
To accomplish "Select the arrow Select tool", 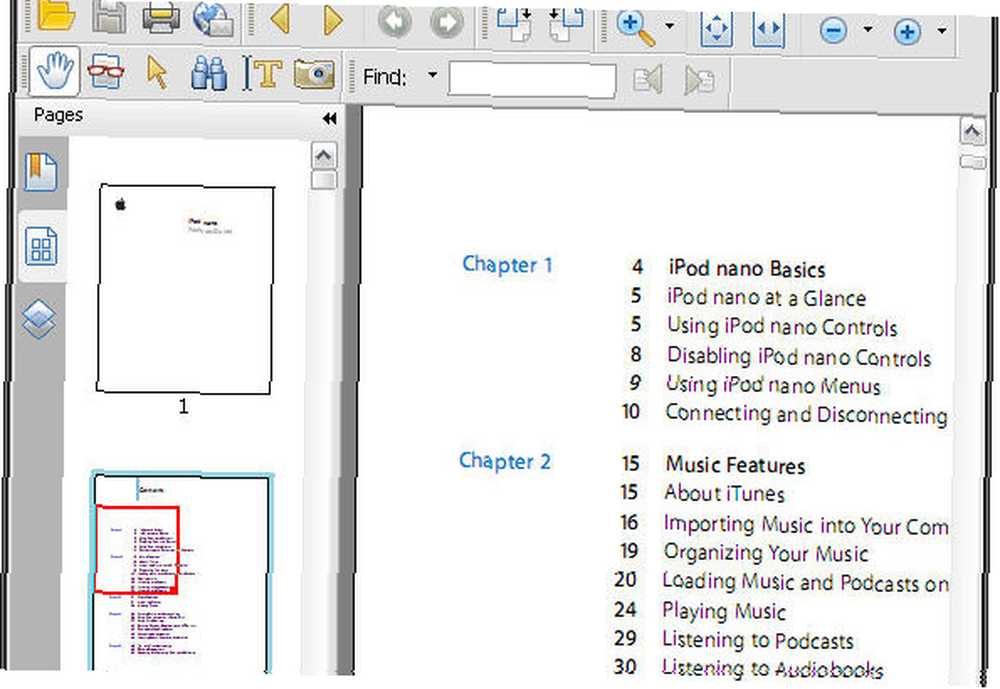I will pos(157,72).
